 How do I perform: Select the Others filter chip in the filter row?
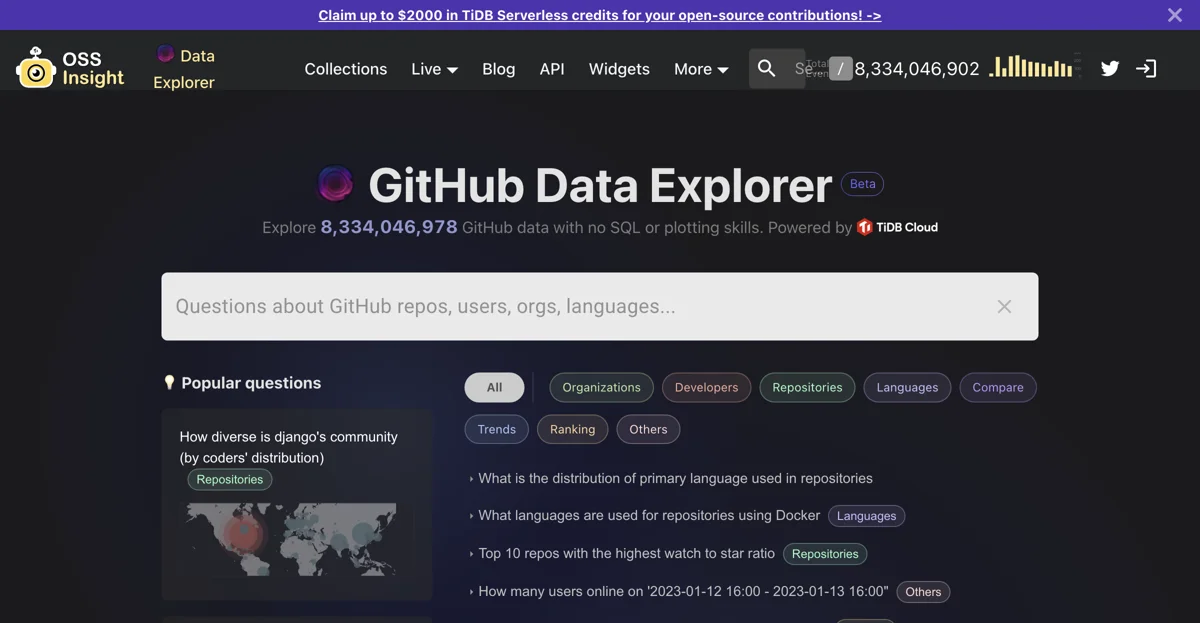(x=648, y=429)
